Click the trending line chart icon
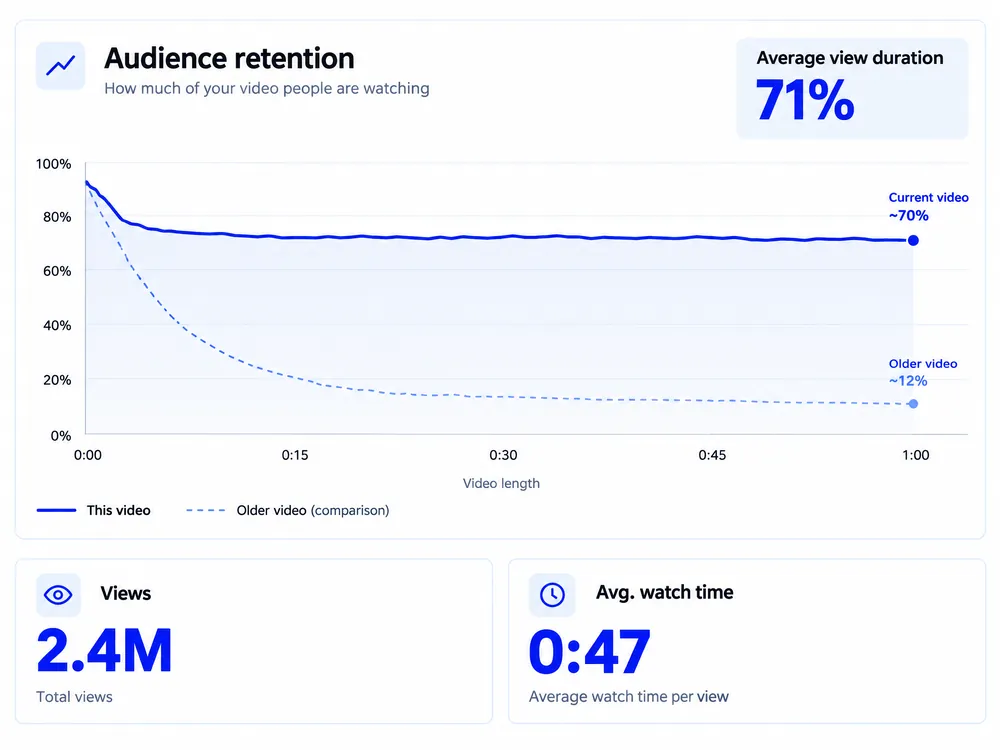This screenshot has height=750, width=1000. [x=61, y=66]
